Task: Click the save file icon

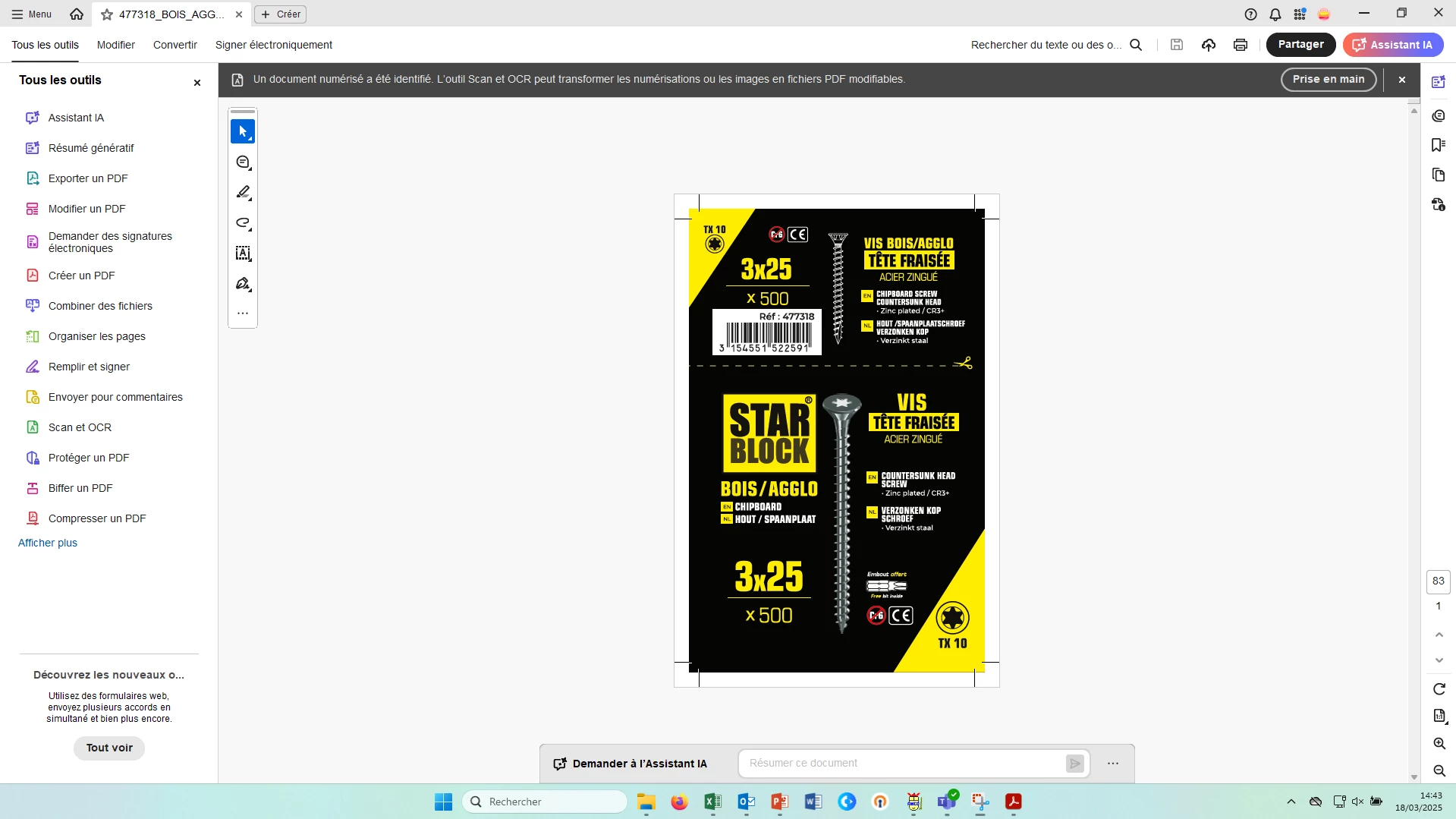Action: [x=1177, y=45]
